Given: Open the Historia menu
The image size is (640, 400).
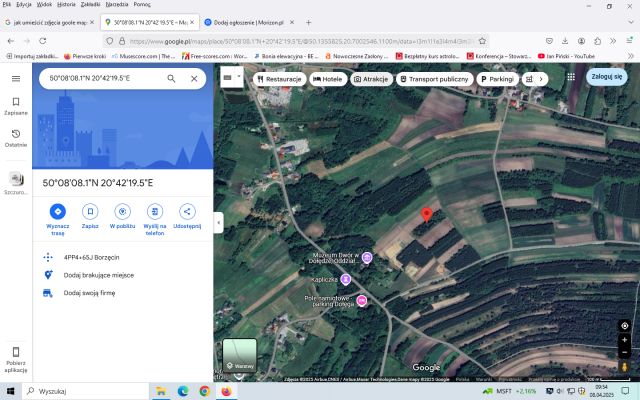Looking at the screenshot, I should coord(66,4).
